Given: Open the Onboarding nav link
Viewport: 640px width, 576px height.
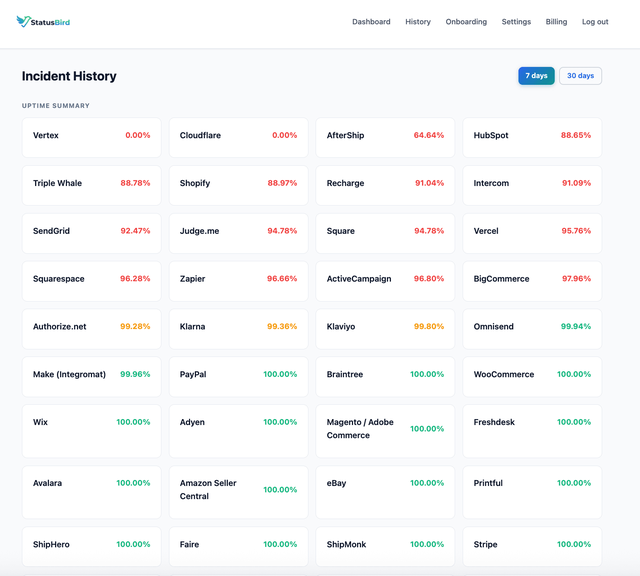Looking at the screenshot, I should [x=466, y=22].
